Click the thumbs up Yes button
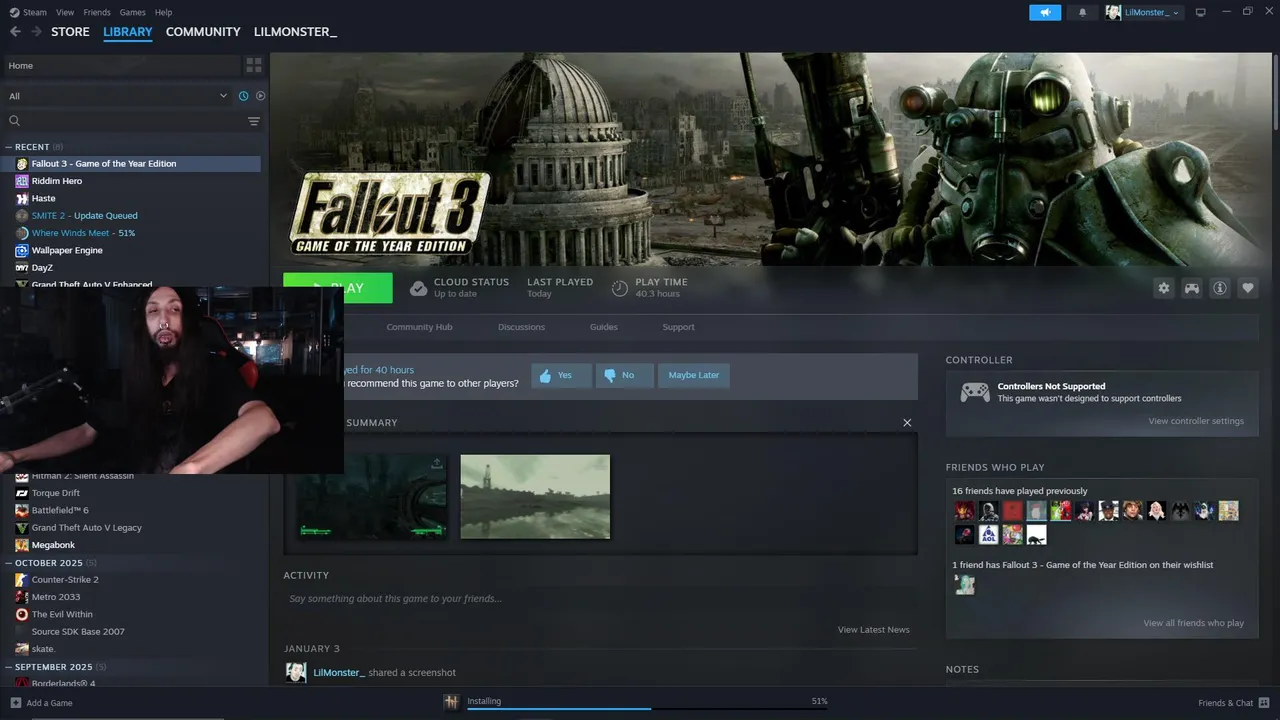 [561, 375]
